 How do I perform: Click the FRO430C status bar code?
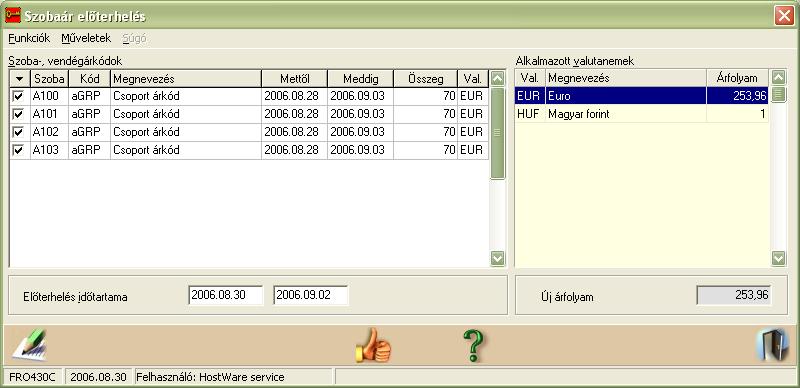coord(34,377)
